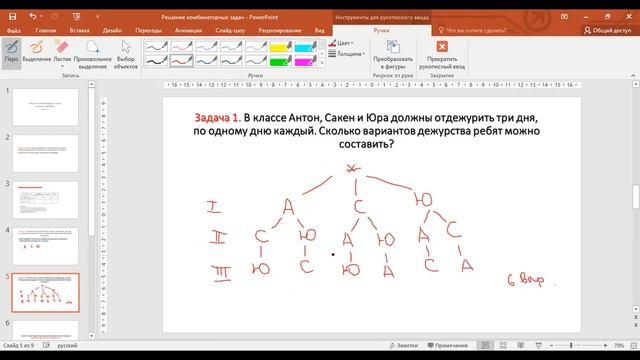
Task: Select thin red pen in top row
Action: tap(182, 46)
